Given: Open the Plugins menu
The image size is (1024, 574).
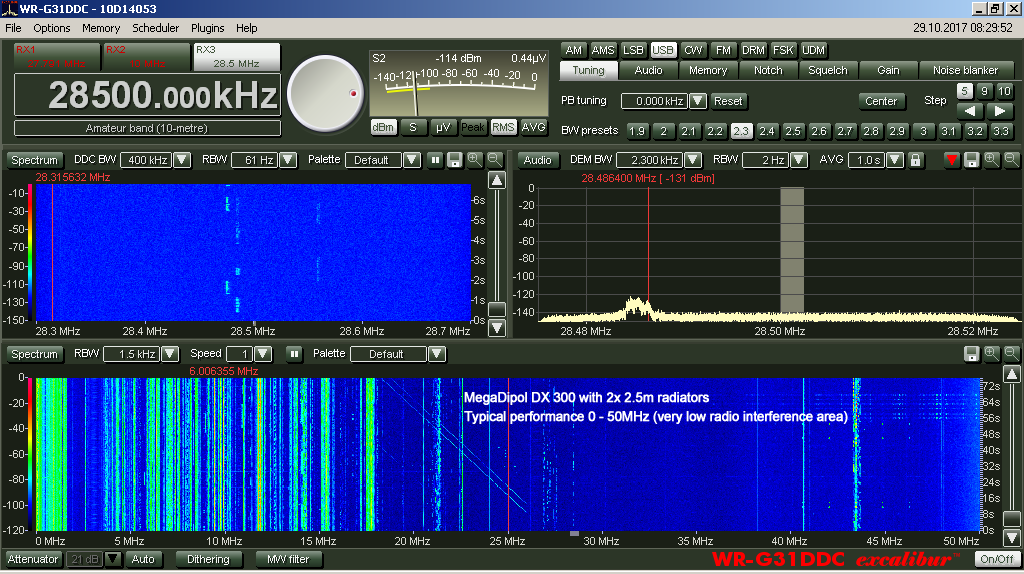Looking at the screenshot, I should pyautogui.click(x=207, y=28).
